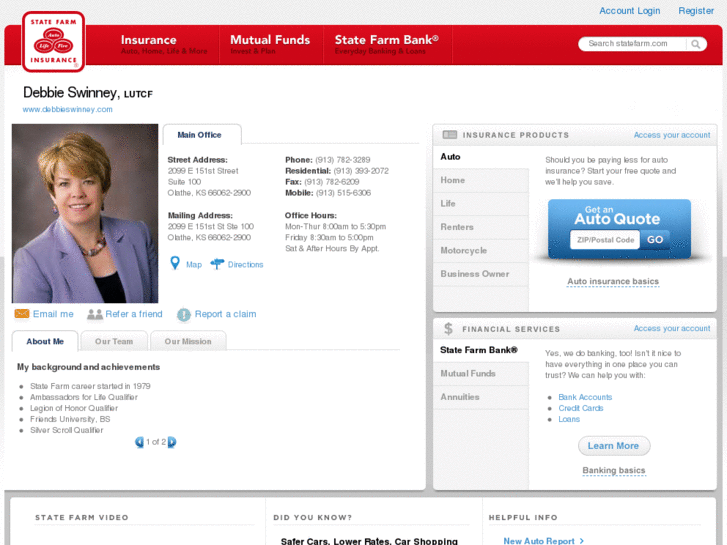Switch to the Our Mission tab
727x545 pixels.
pos(188,342)
